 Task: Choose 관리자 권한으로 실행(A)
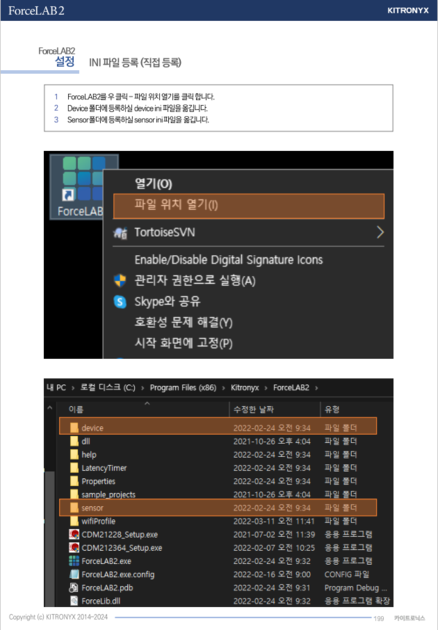click(x=195, y=280)
